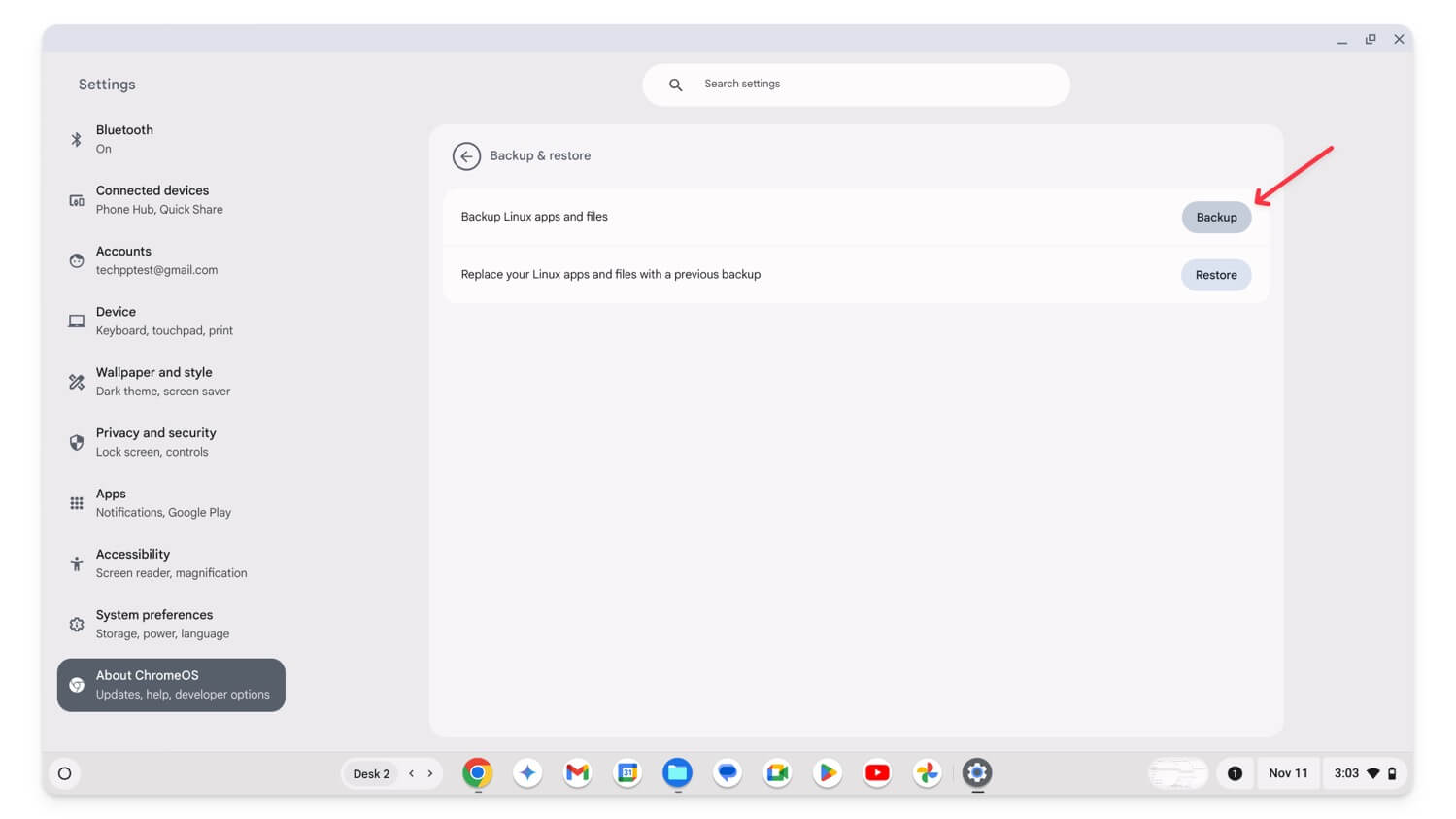The width and height of the screenshot is (1456, 819).
Task: Click the Restore button
Action: click(1216, 275)
